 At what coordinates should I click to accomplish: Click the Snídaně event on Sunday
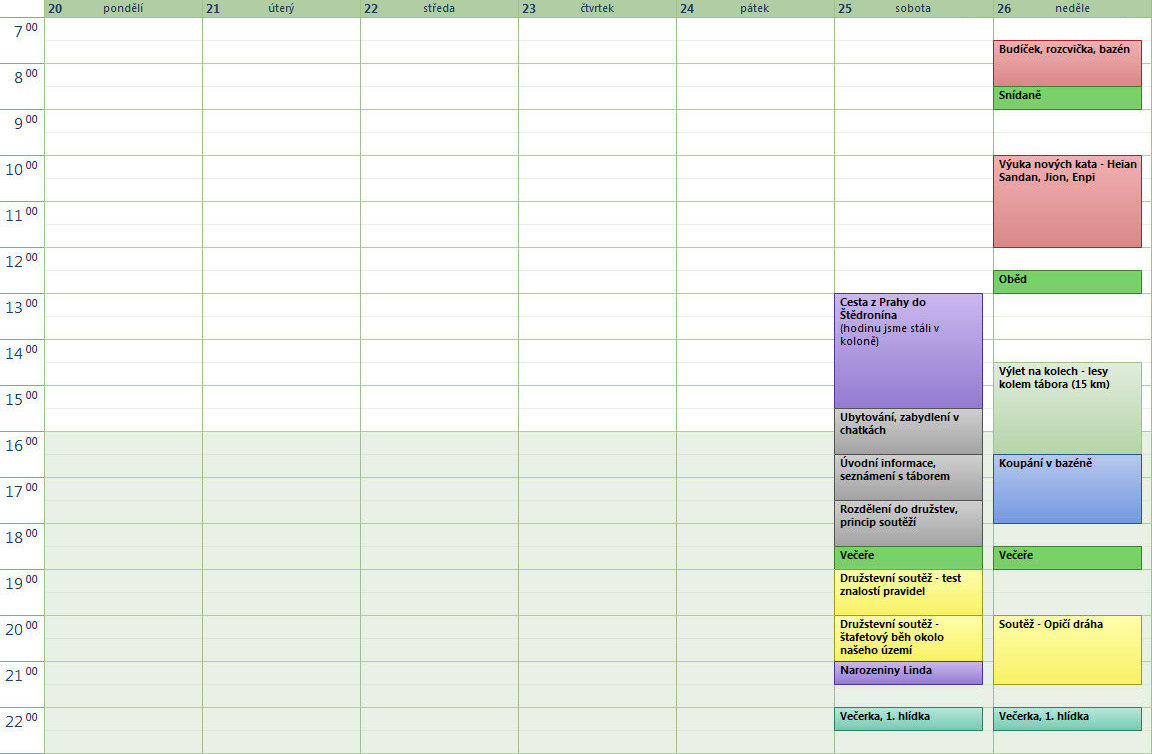1067,98
